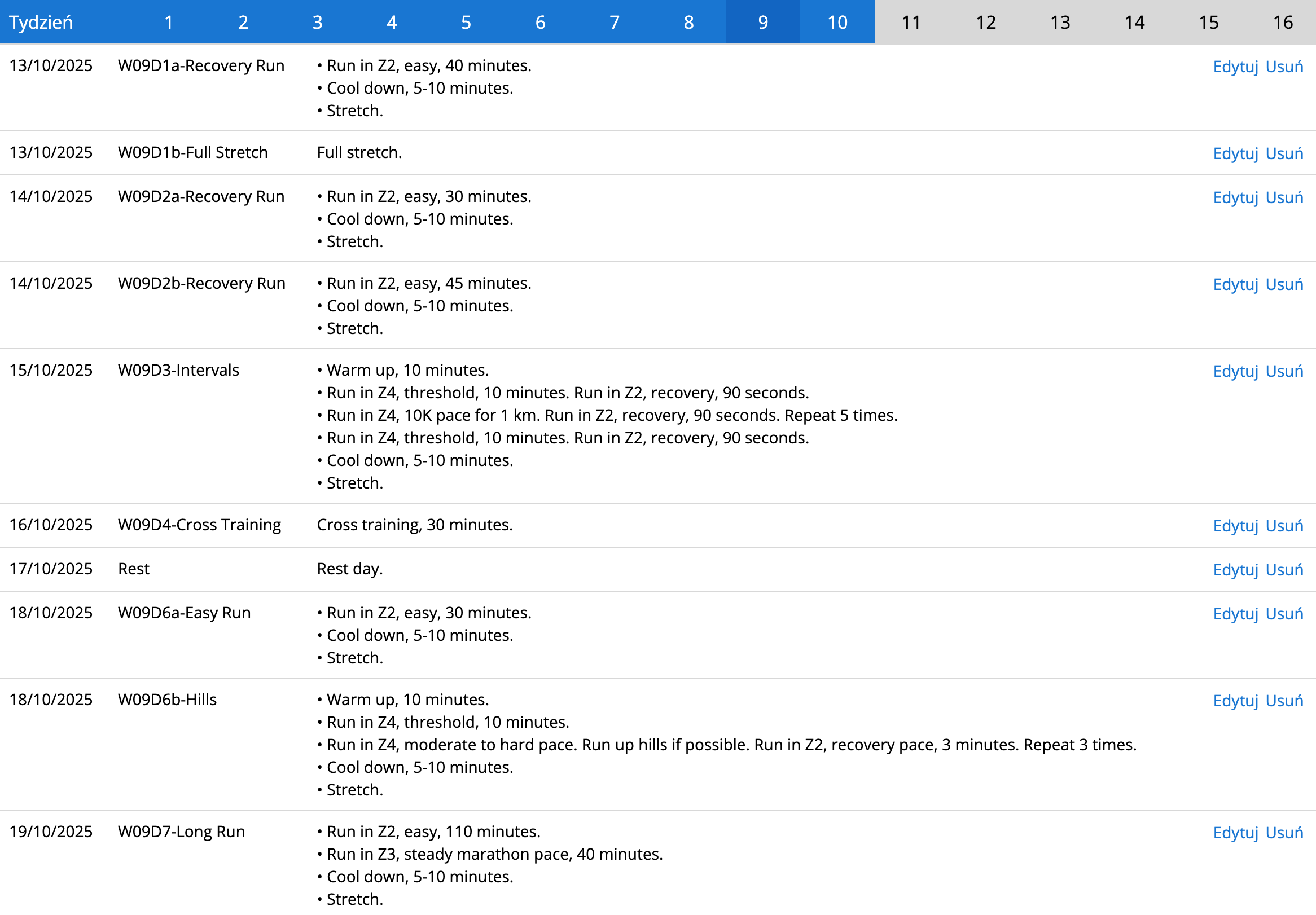Image resolution: width=1316 pixels, height=915 pixels.
Task: Delete the W09D7-Long Run entry
Action: (x=1284, y=833)
